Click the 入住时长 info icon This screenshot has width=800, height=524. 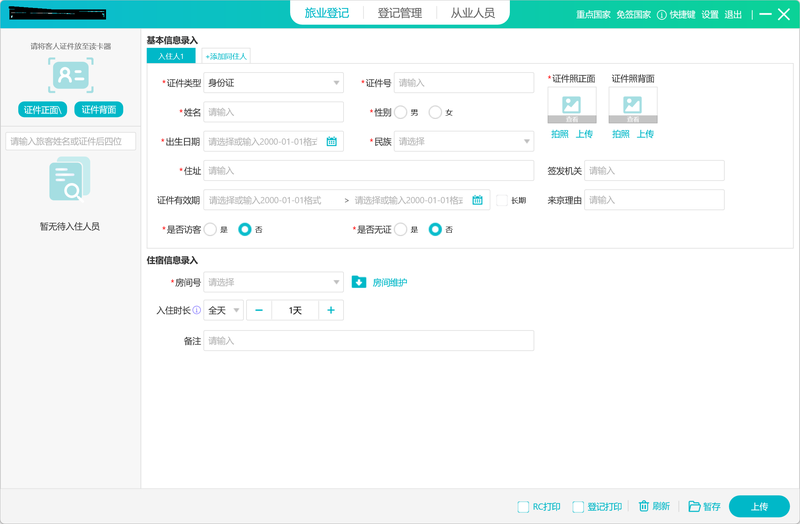pos(196,310)
